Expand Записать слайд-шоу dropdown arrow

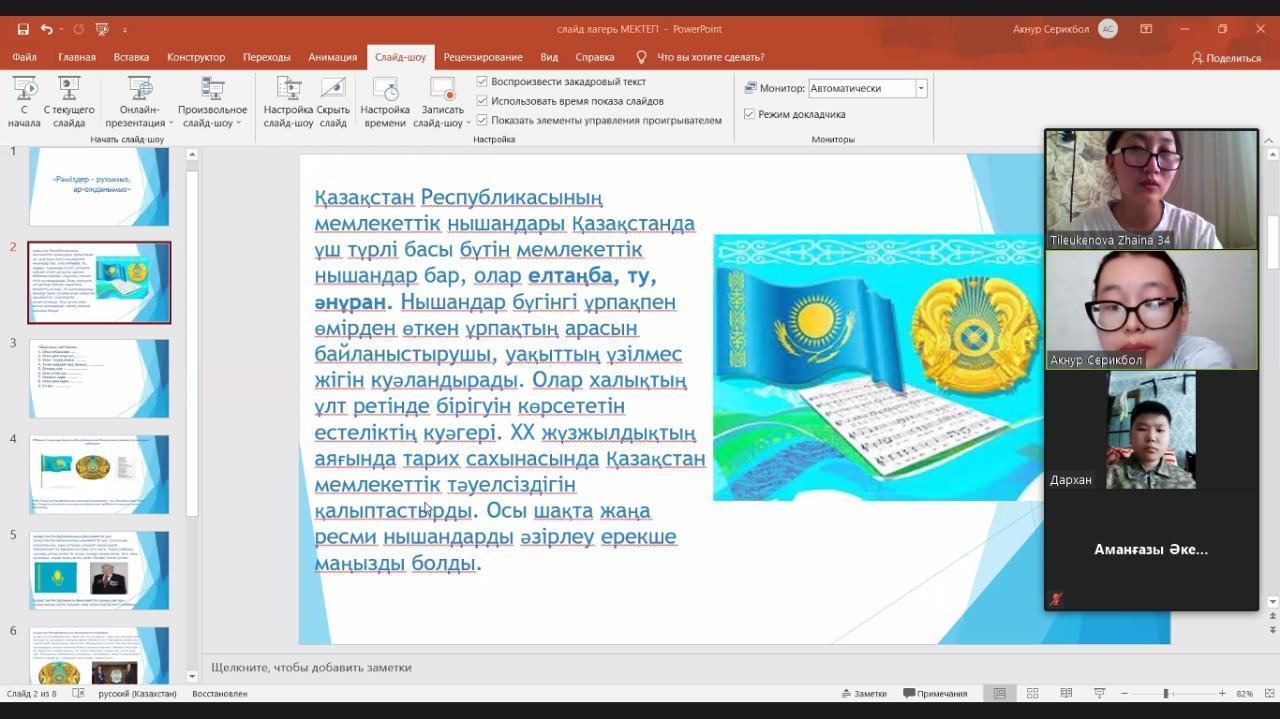pyautogui.click(x=468, y=124)
